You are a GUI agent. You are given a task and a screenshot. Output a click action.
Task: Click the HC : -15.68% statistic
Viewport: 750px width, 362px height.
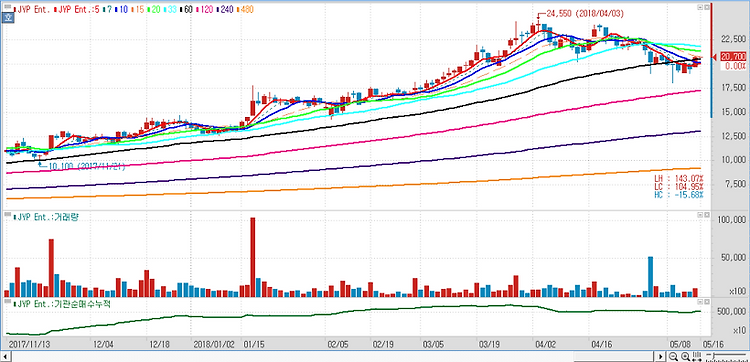pos(678,195)
